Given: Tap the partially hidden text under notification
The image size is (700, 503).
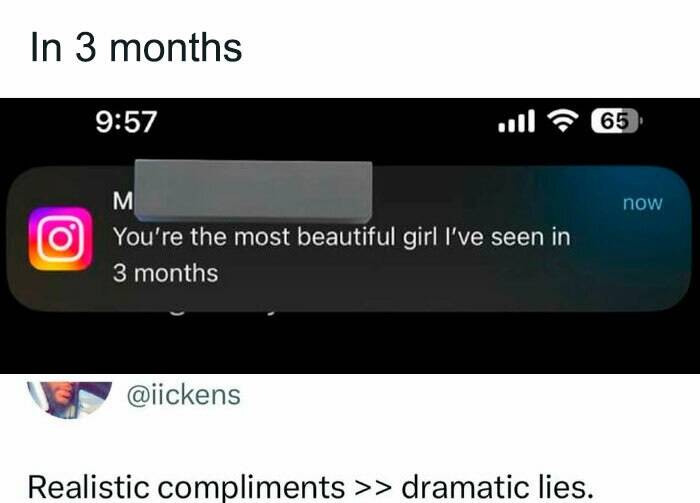Looking at the screenshot, I should click(x=223, y=311).
